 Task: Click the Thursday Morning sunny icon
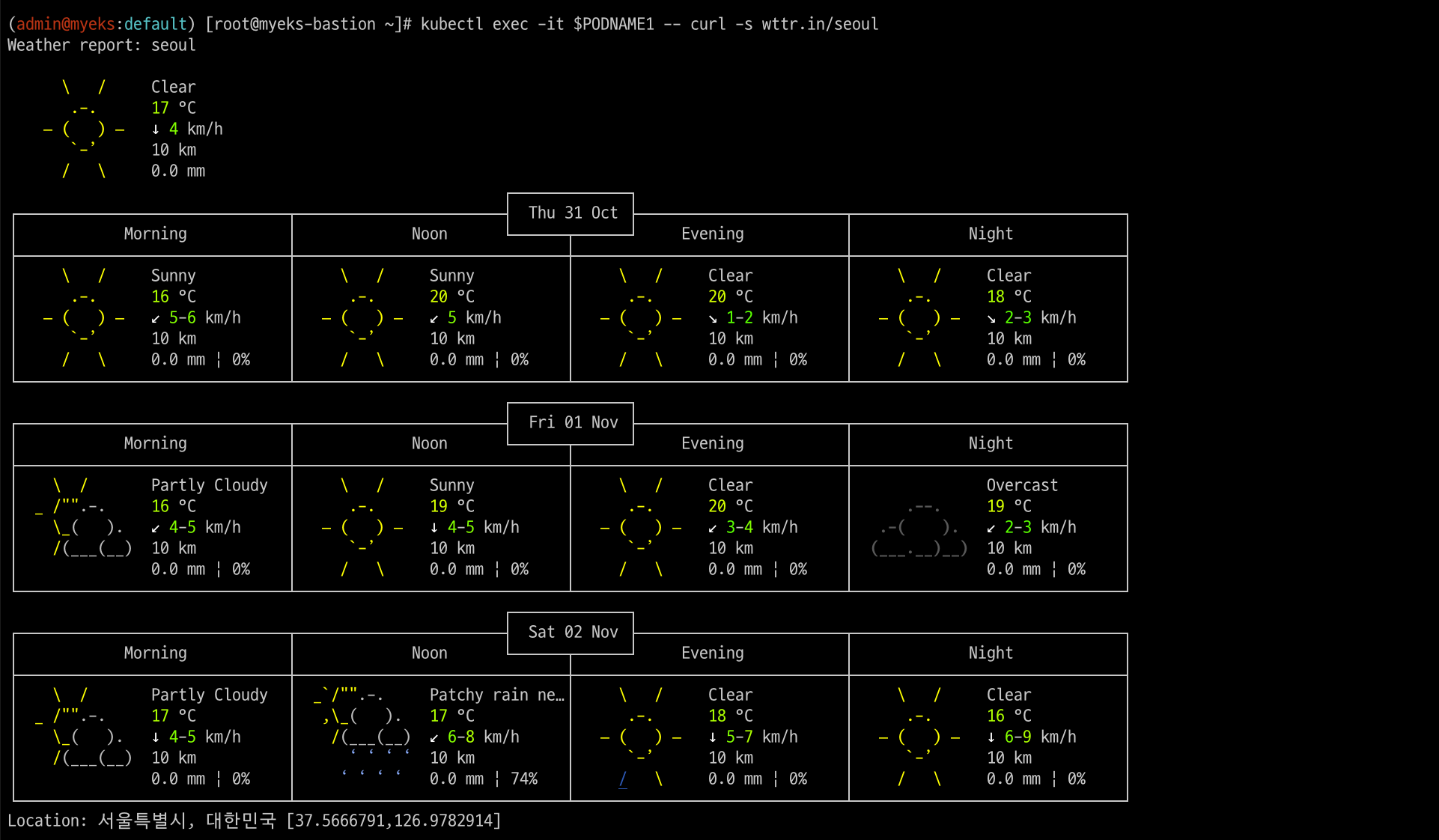click(x=84, y=317)
